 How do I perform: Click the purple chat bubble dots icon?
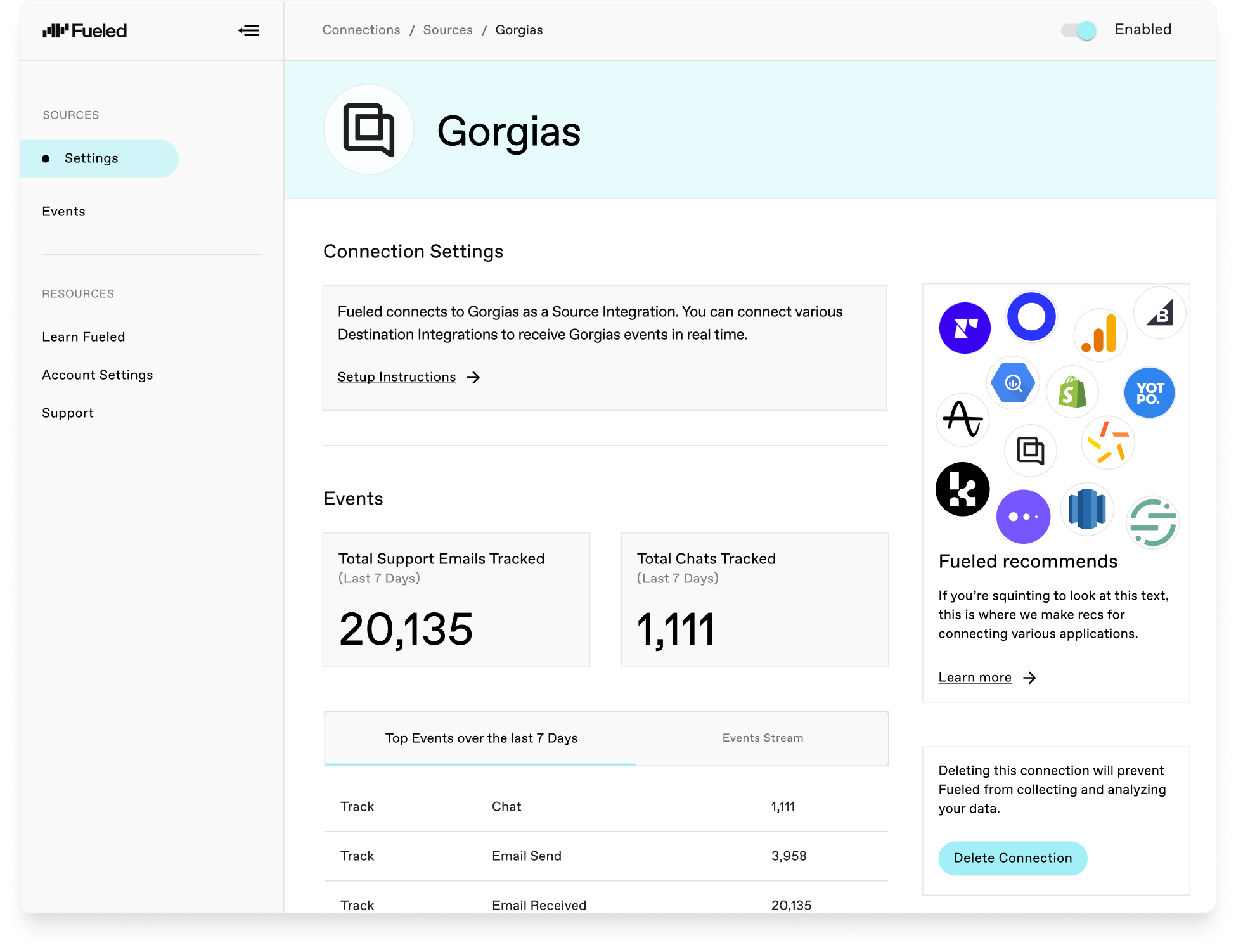[x=1023, y=517]
